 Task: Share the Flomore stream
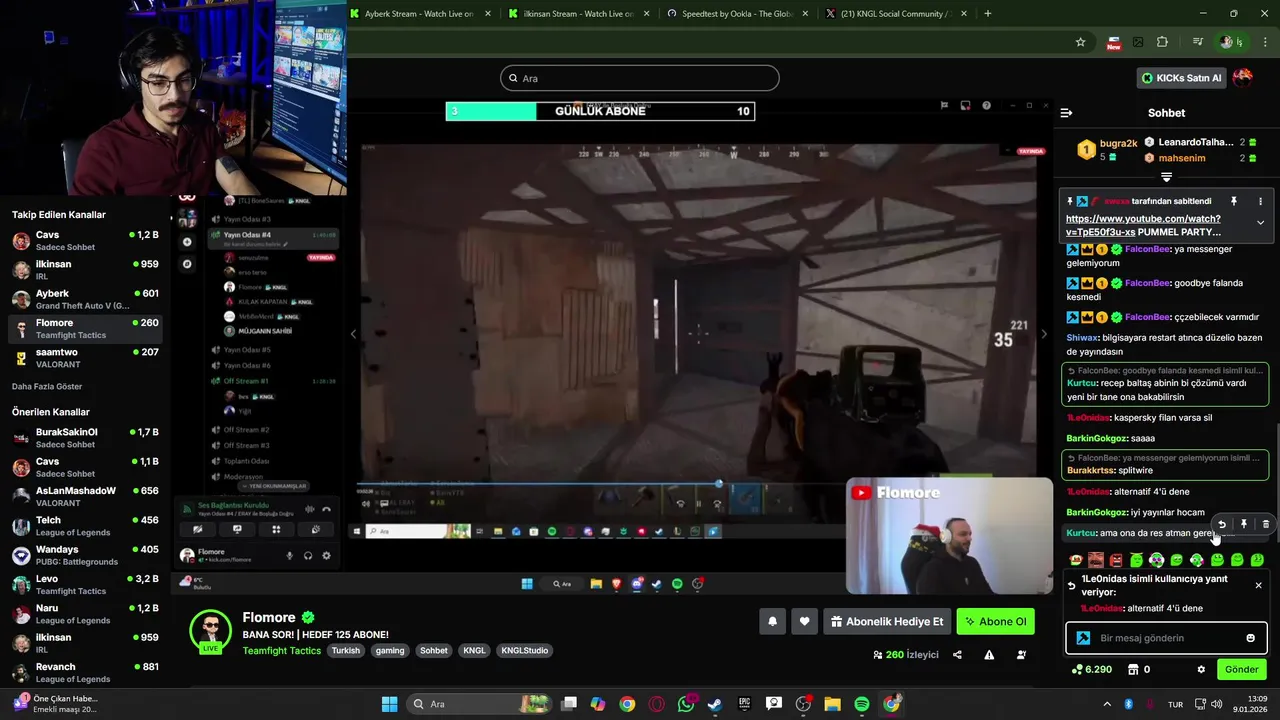click(x=957, y=655)
